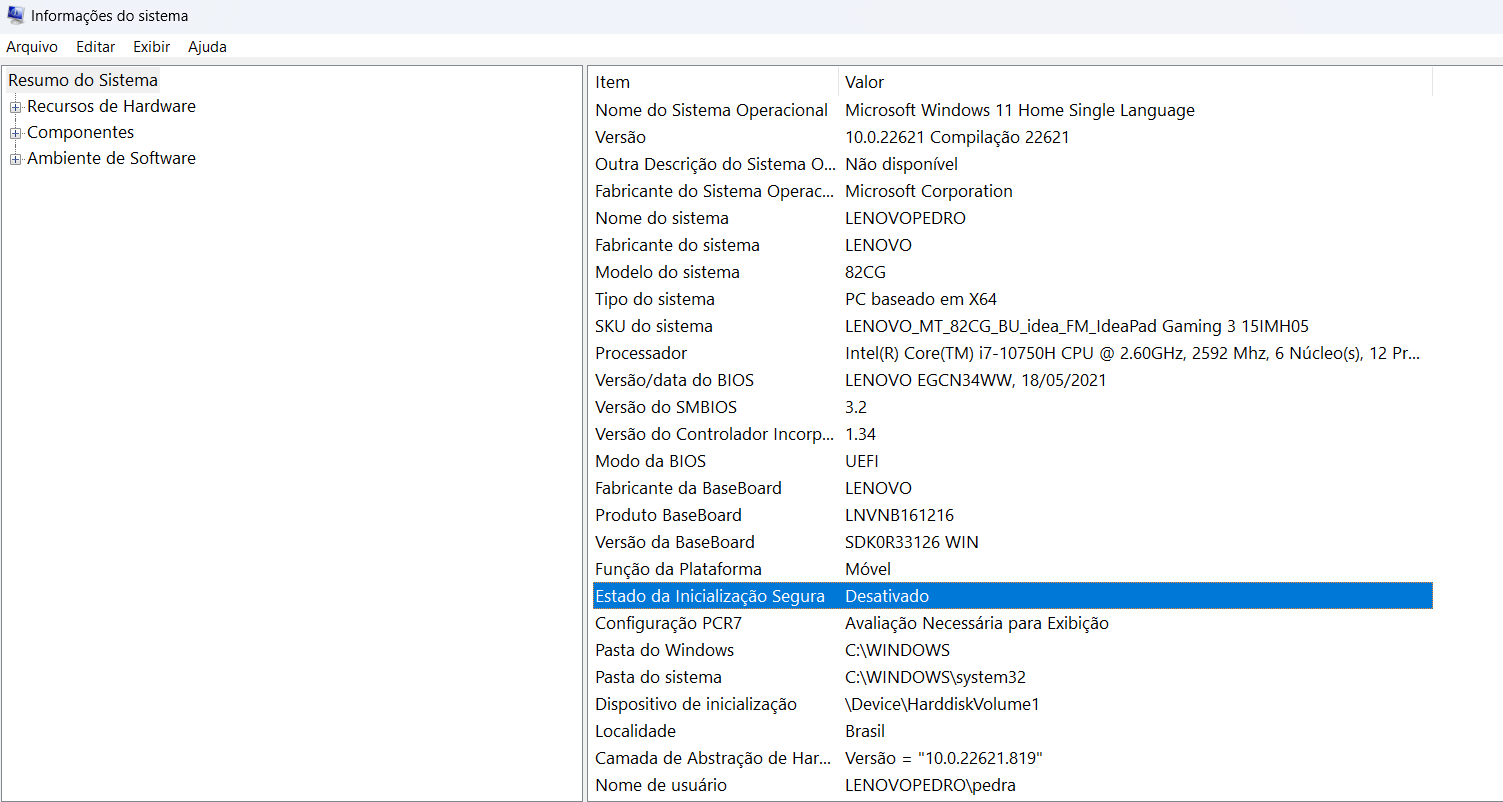Expand the Recursos de Hardware node
The width and height of the screenshot is (1503, 802).
[x=15, y=107]
